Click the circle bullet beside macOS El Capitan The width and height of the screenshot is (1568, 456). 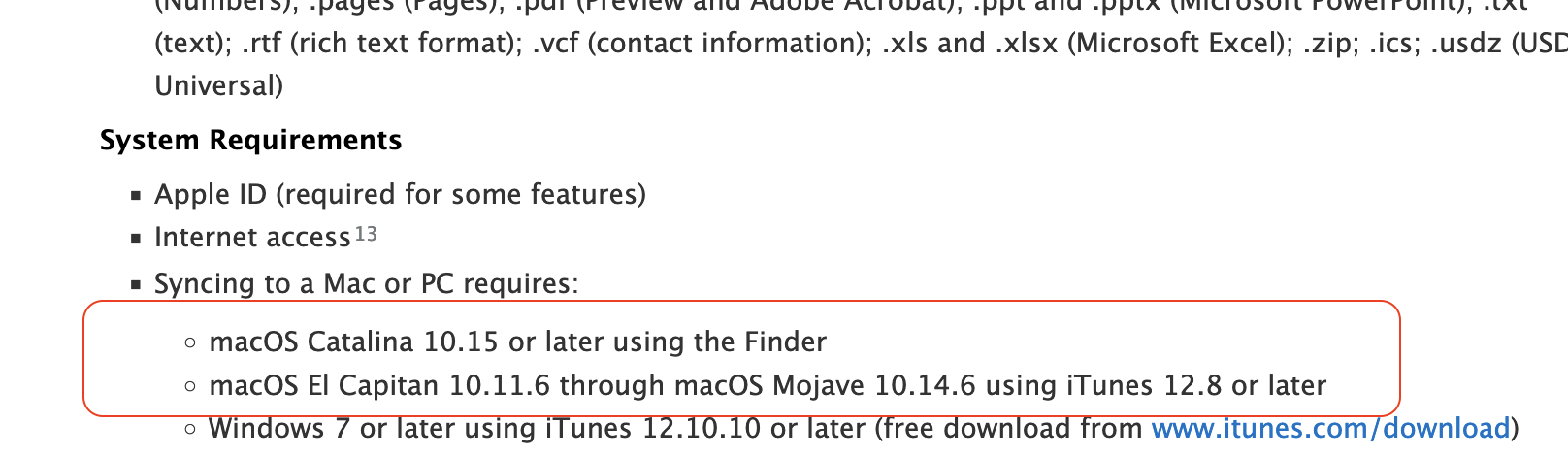[190, 386]
